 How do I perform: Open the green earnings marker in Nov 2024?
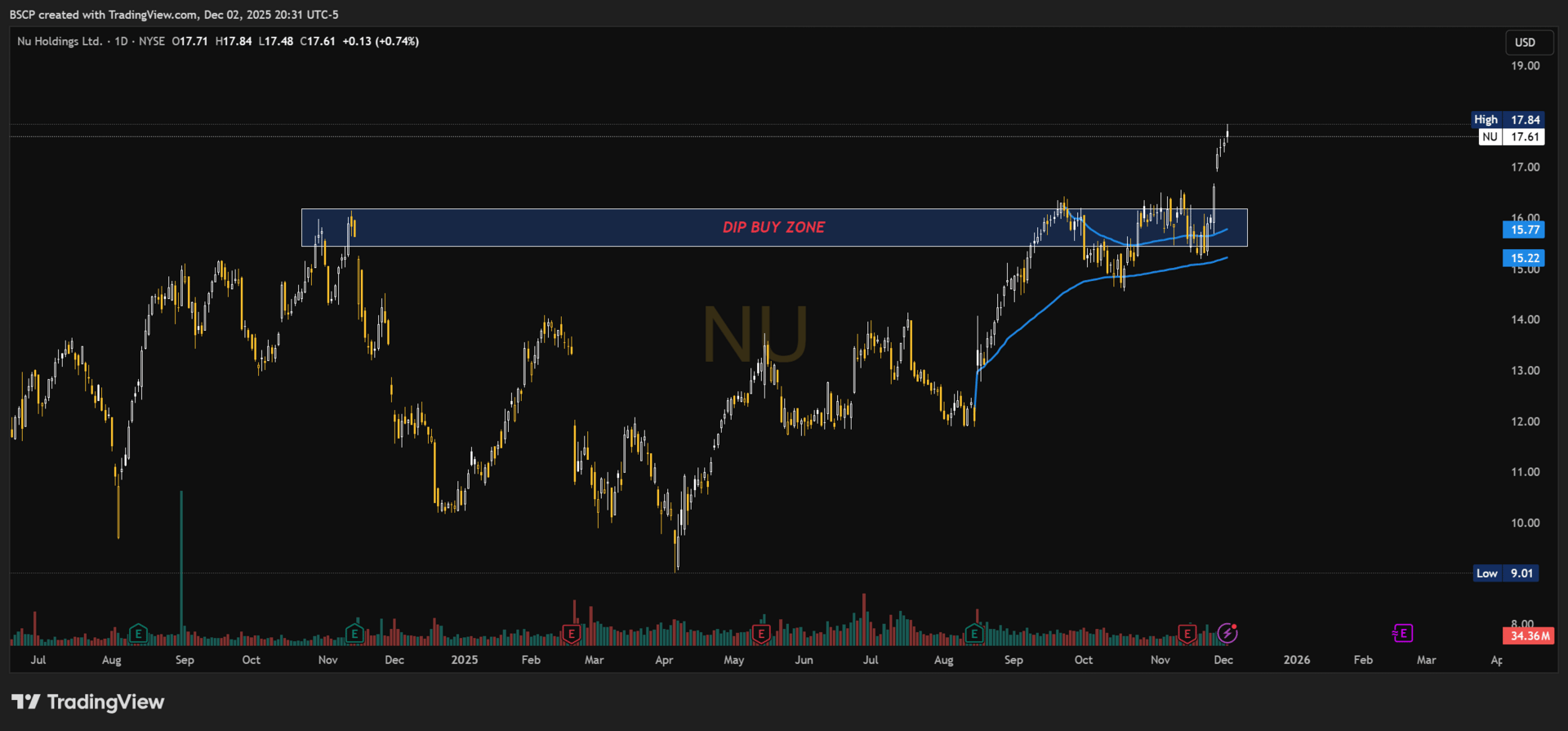coord(354,633)
